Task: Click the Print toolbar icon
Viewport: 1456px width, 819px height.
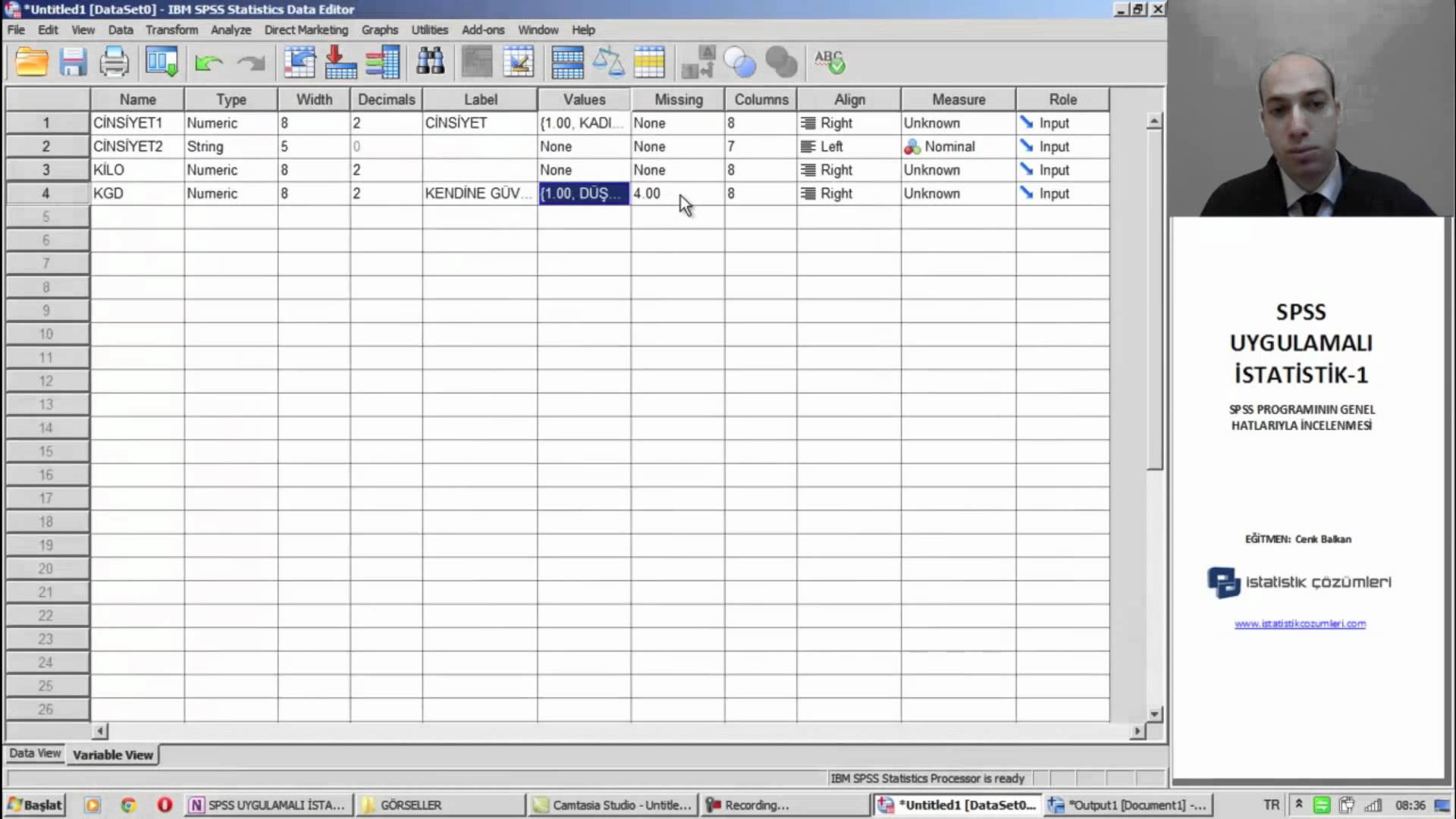Action: 114,62
